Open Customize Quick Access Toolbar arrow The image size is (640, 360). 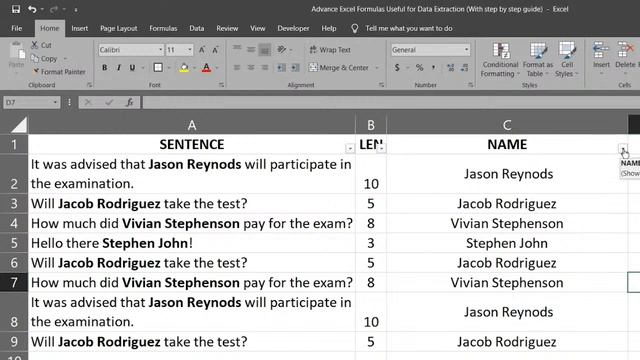(76, 9)
